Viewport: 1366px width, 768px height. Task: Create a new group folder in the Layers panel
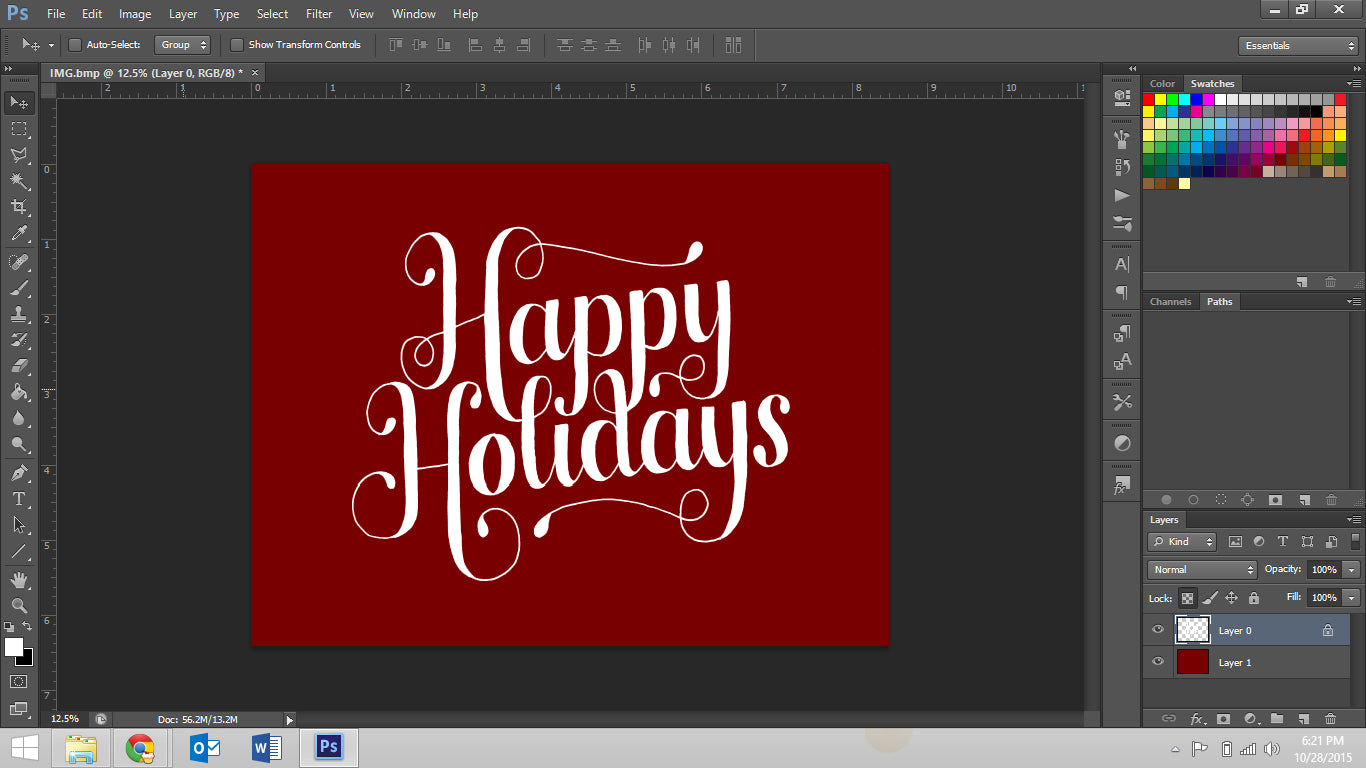pos(1277,718)
